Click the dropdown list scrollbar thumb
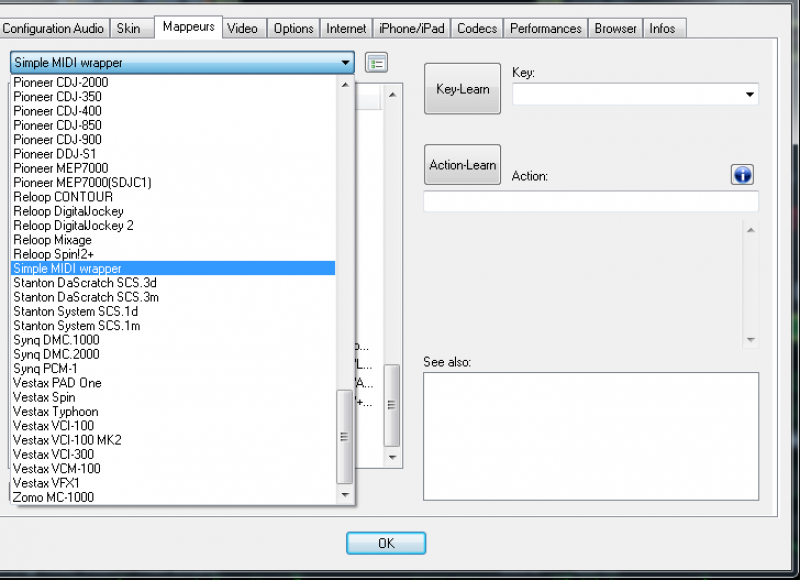 point(344,437)
